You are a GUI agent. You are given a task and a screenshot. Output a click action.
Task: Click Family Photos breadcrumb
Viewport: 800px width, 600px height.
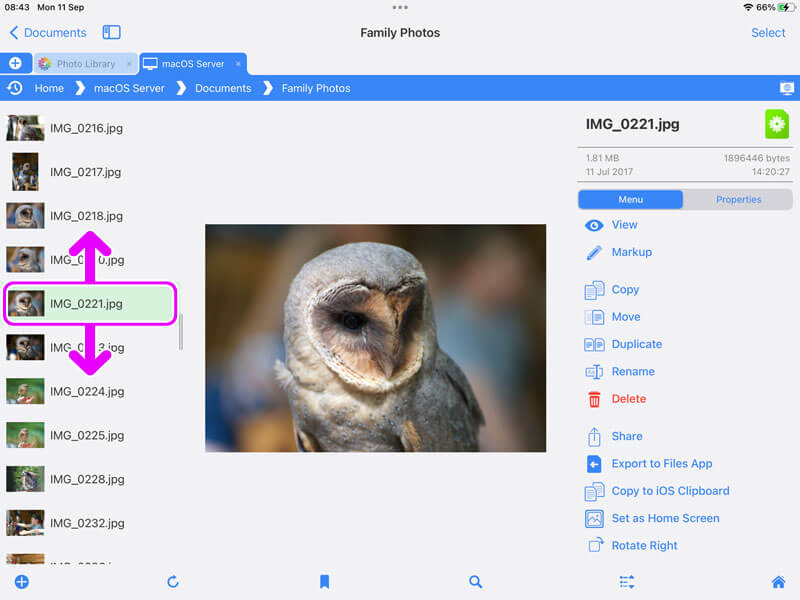point(316,88)
